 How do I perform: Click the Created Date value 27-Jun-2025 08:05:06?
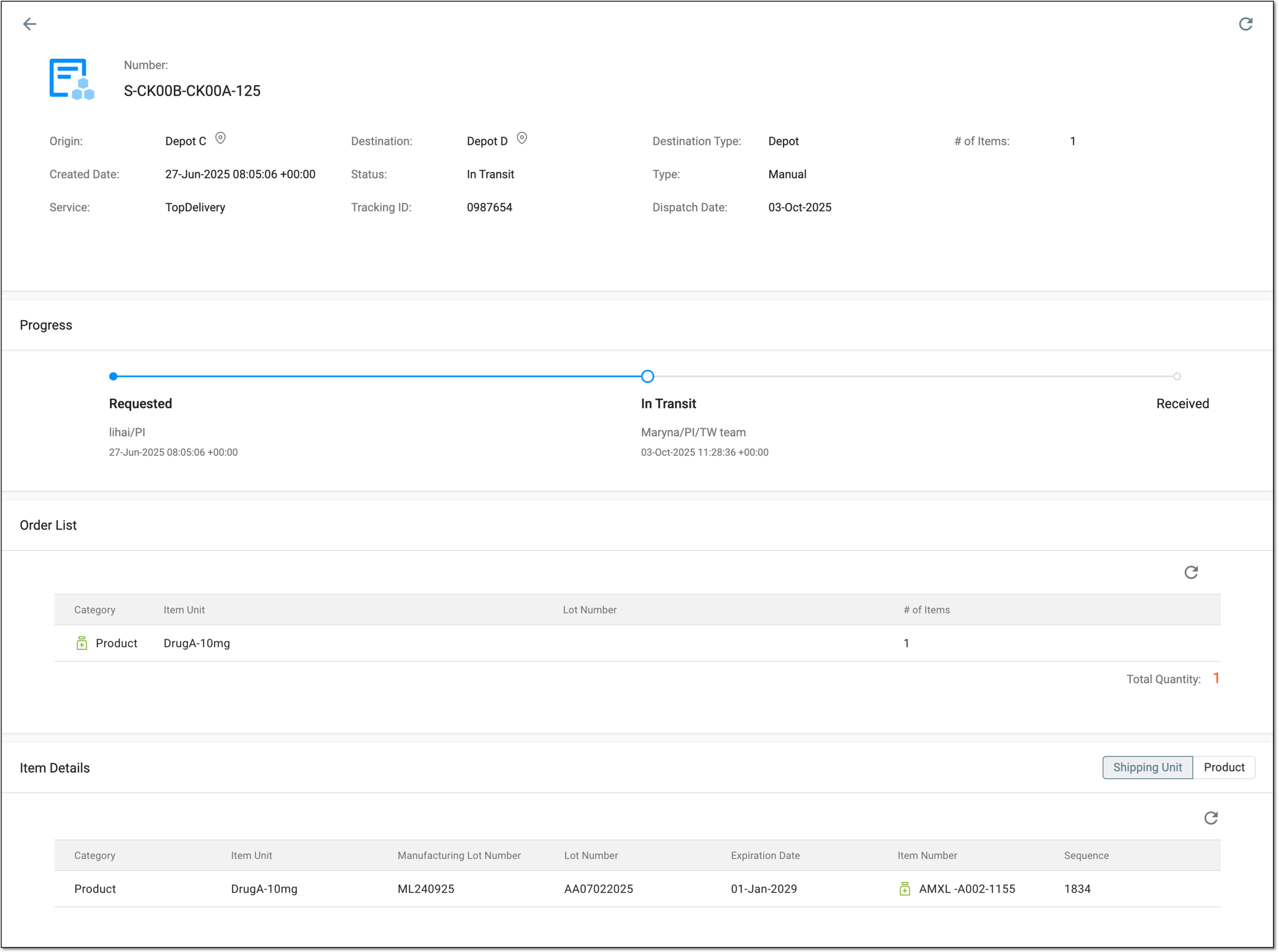(x=240, y=174)
